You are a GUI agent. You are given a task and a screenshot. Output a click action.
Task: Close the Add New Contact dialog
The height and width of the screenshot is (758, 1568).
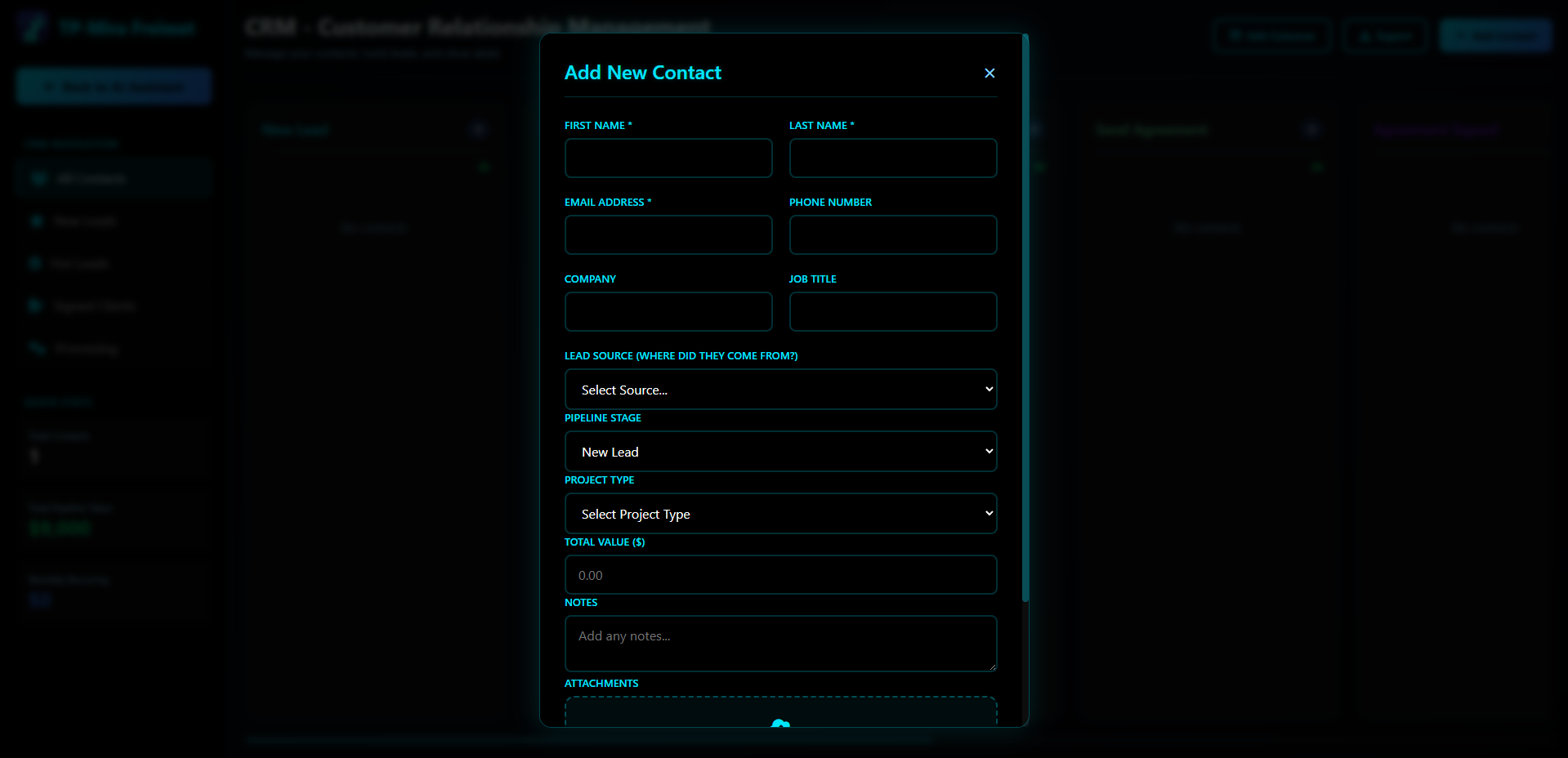click(989, 73)
